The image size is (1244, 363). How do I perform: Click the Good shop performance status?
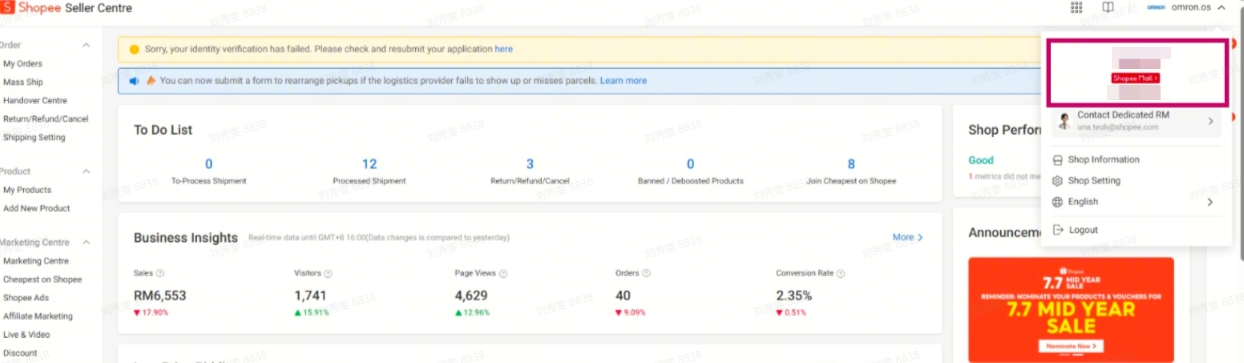click(x=981, y=160)
